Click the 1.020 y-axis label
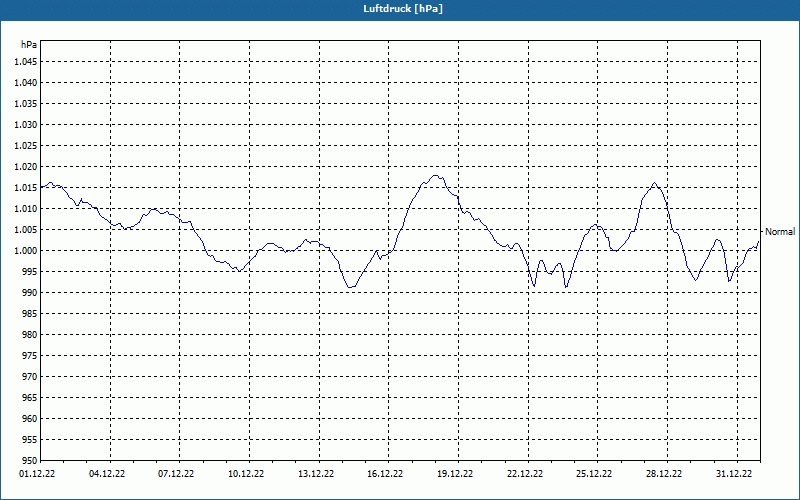The width and height of the screenshot is (800, 500). pos(25,166)
